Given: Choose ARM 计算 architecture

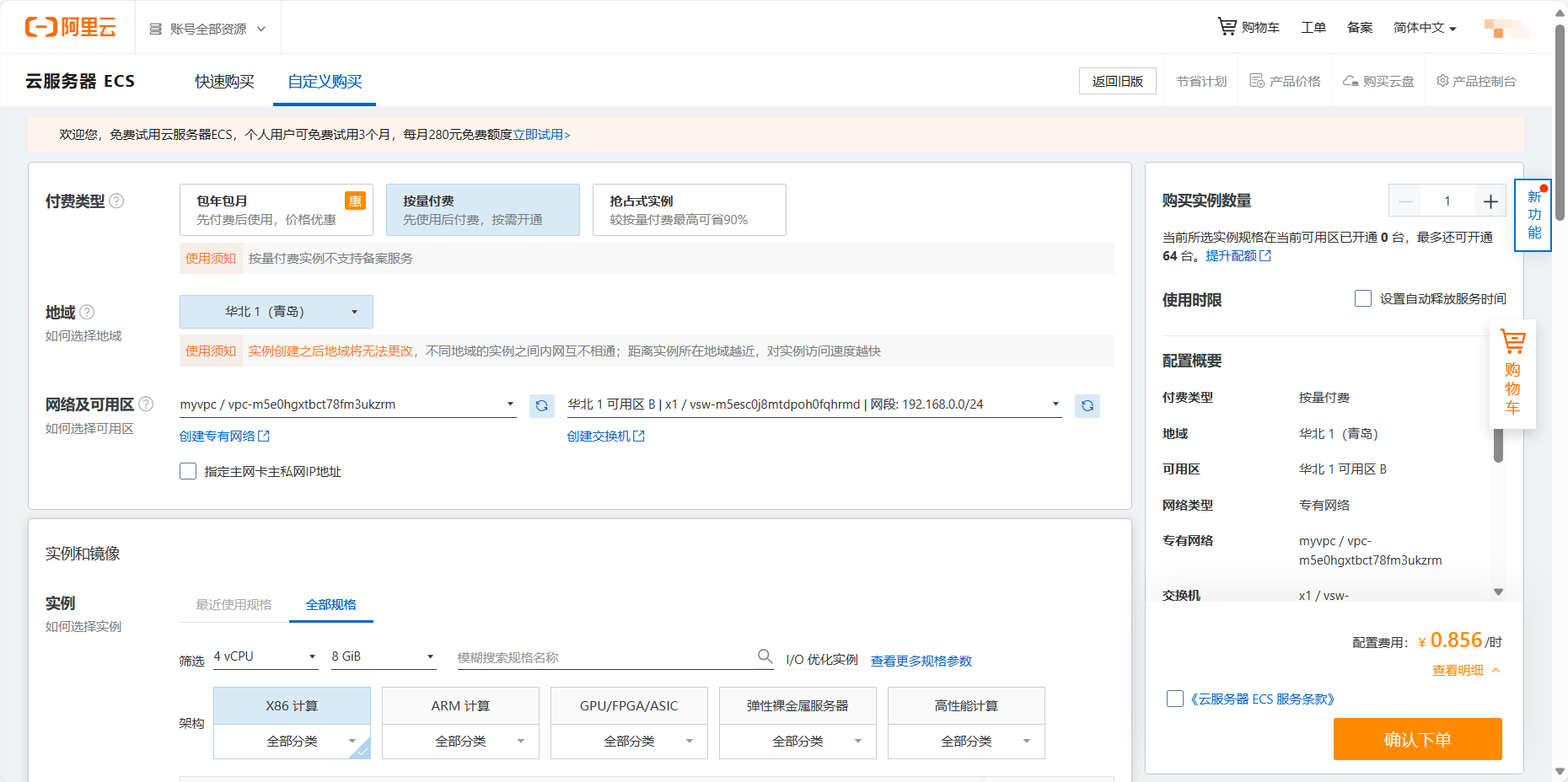Looking at the screenshot, I should [460, 705].
